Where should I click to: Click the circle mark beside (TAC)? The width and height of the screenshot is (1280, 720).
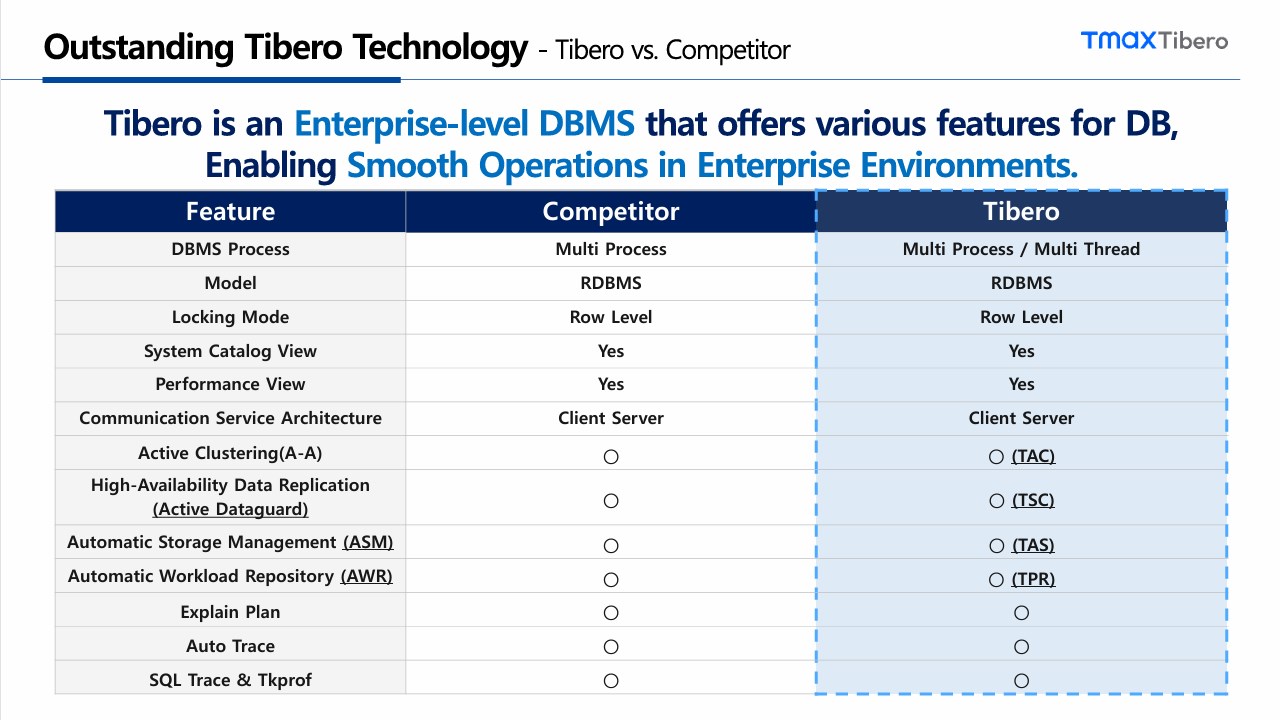[x=996, y=456]
